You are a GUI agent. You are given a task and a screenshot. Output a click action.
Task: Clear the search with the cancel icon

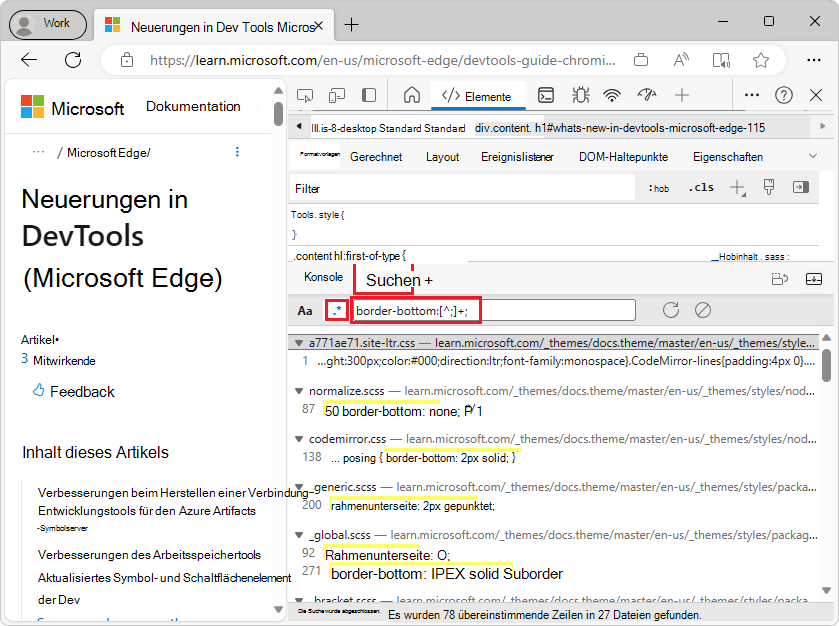(x=702, y=310)
